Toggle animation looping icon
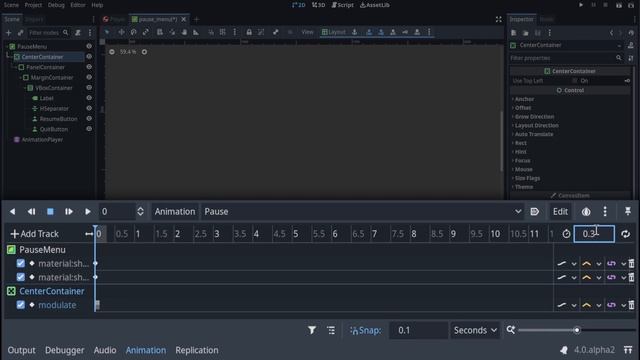 click(625, 234)
